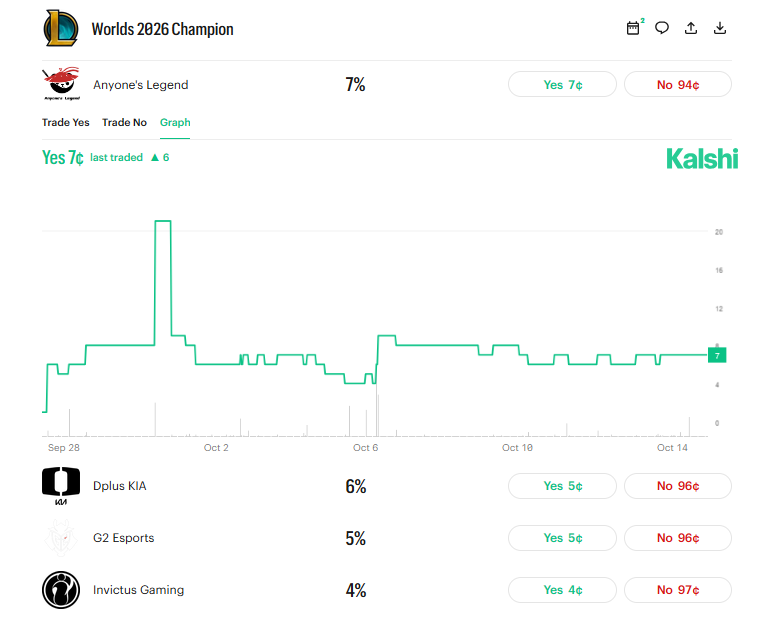Open the comments speech bubble icon
This screenshot has height=621, width=765.
click(662, 28)
